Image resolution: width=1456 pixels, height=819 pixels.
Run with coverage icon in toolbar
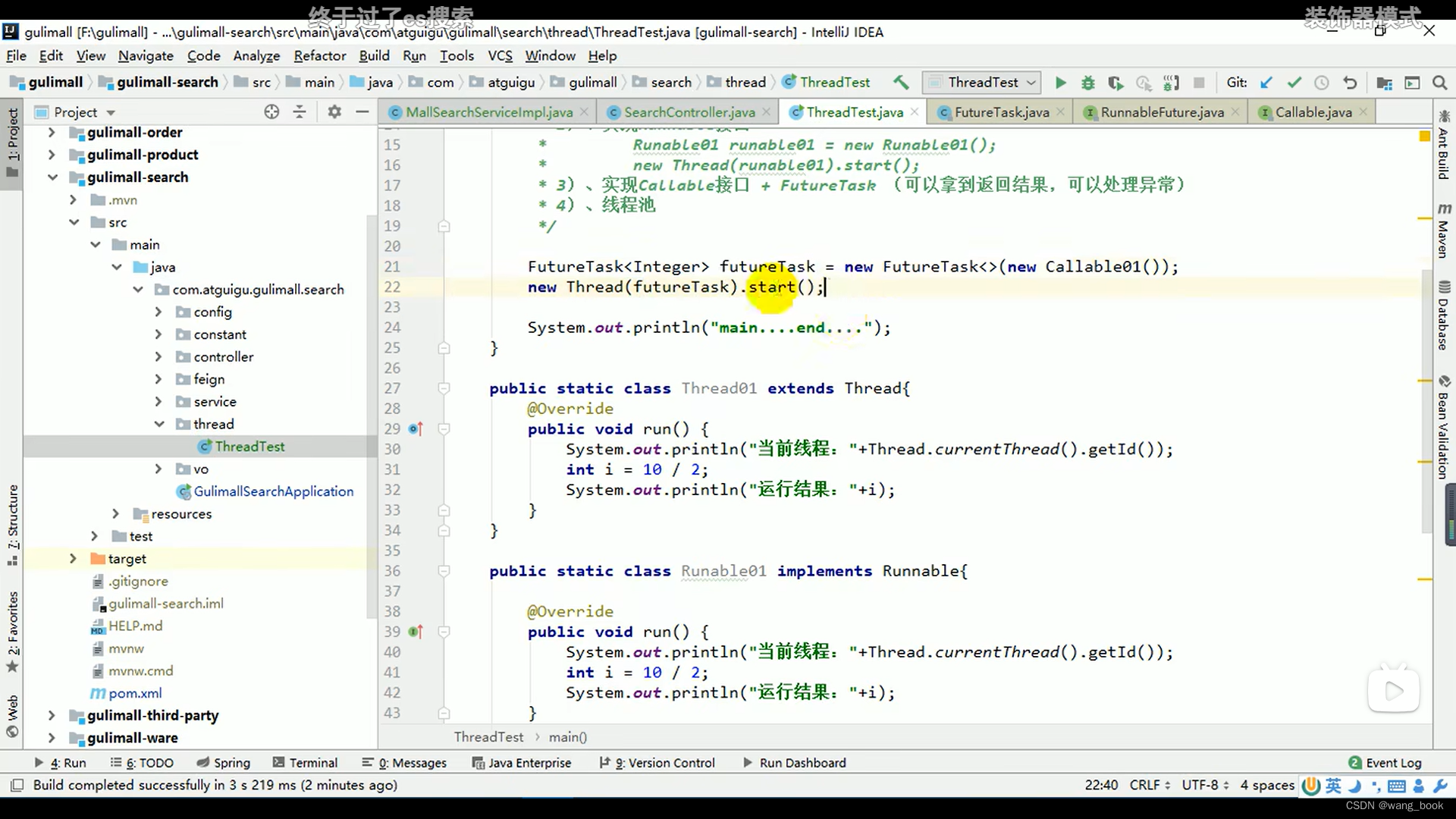tap(1116, 83)
